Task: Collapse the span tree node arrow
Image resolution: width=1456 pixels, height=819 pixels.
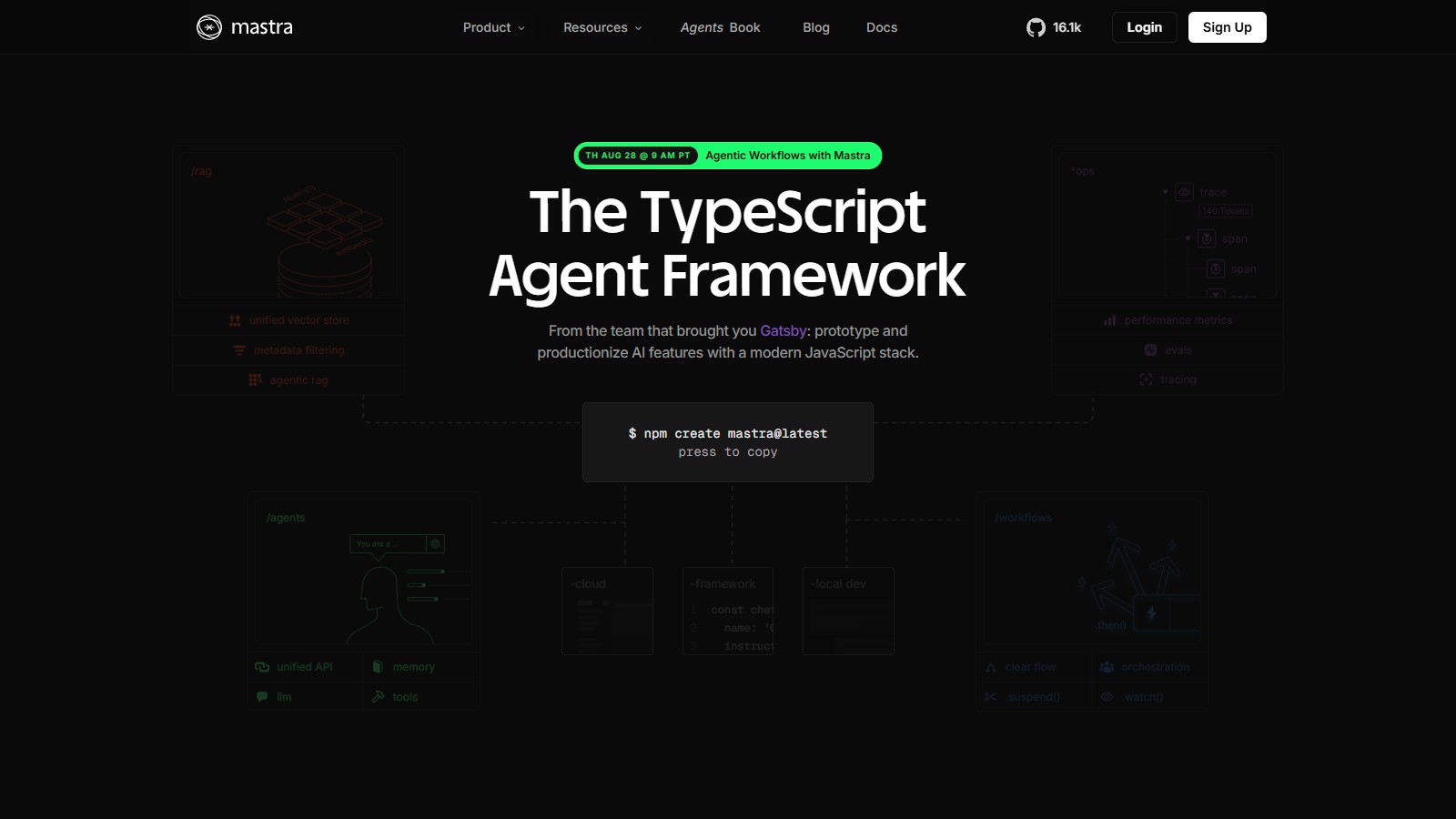Action: pyautogui.click(x=1188, y=238)
